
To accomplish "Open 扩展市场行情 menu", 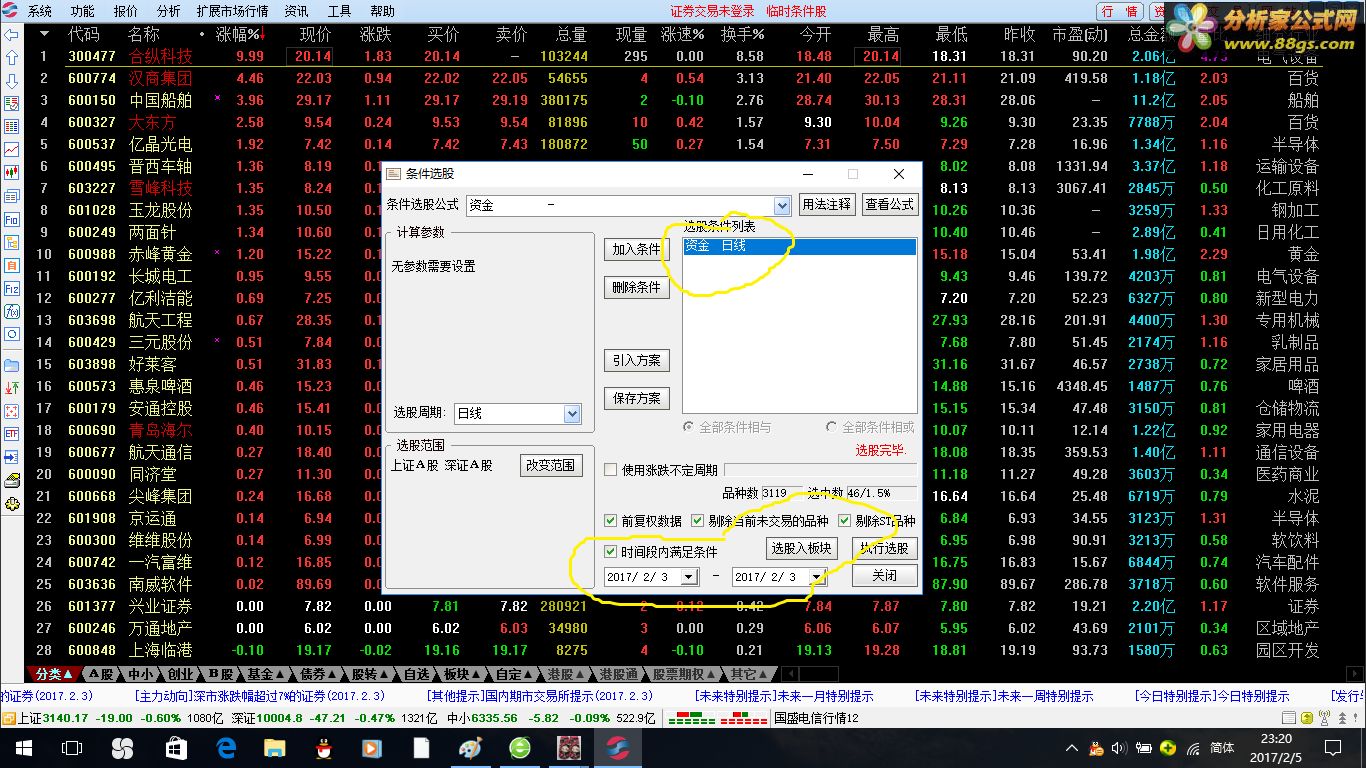I will tap(232, 11).
